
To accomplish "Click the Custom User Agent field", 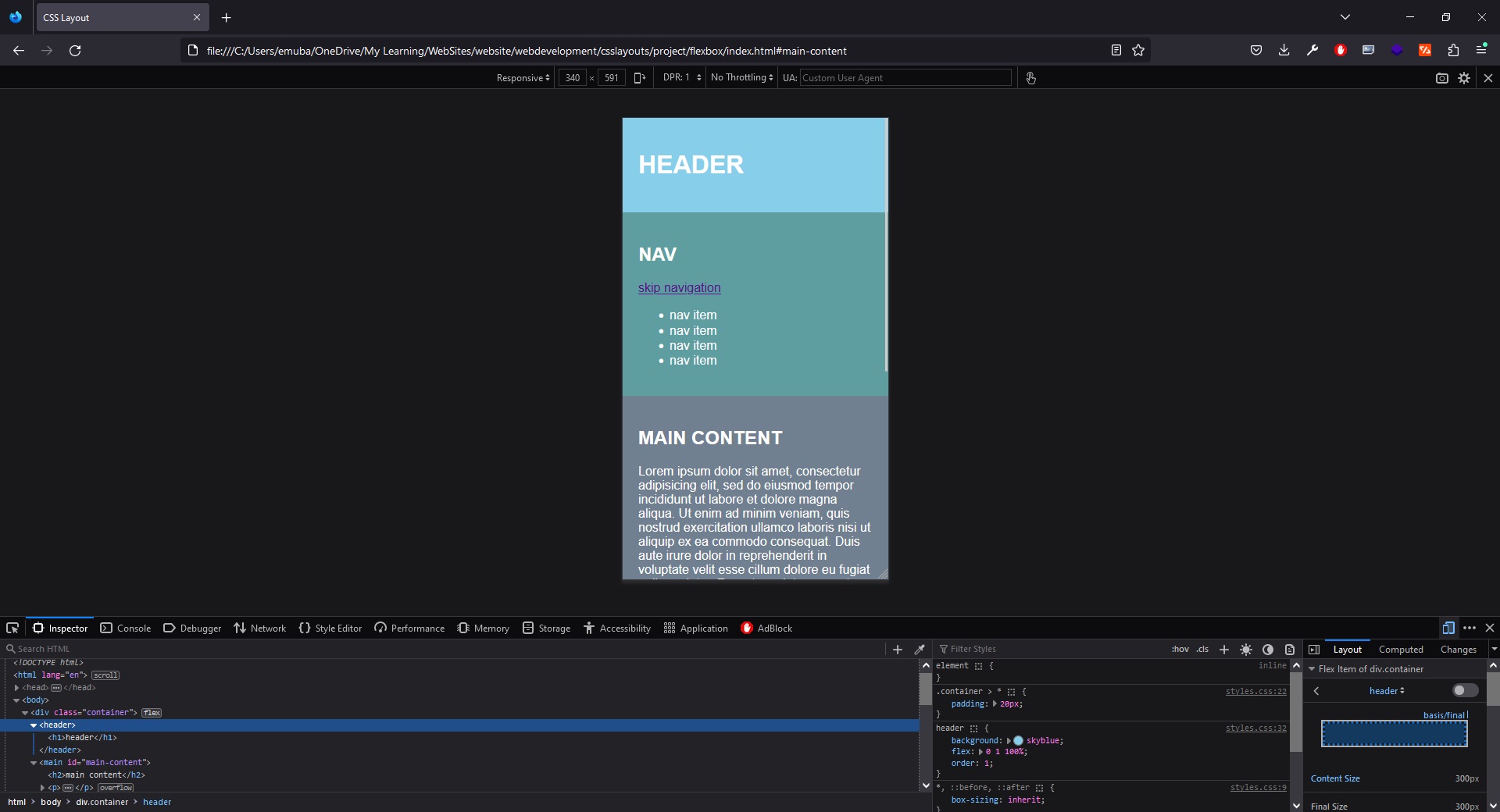I will point(905,78).
